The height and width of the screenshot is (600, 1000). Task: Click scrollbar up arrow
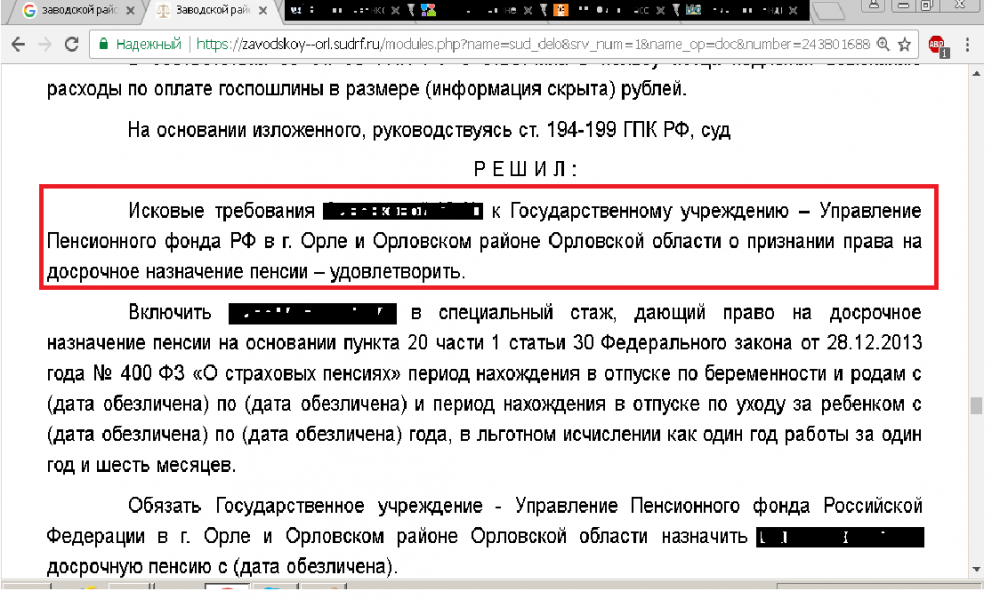[x=976, y=74]
